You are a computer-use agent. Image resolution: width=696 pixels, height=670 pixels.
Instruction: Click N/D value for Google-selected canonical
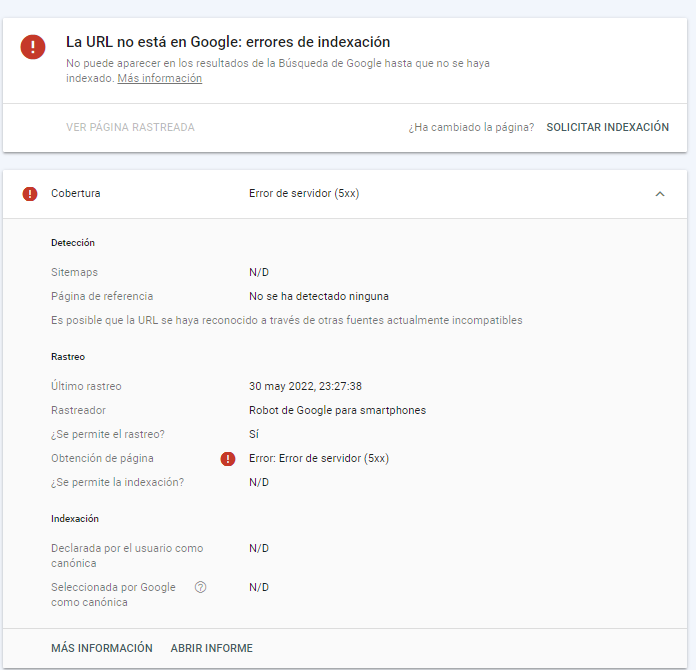pos(259,587)
